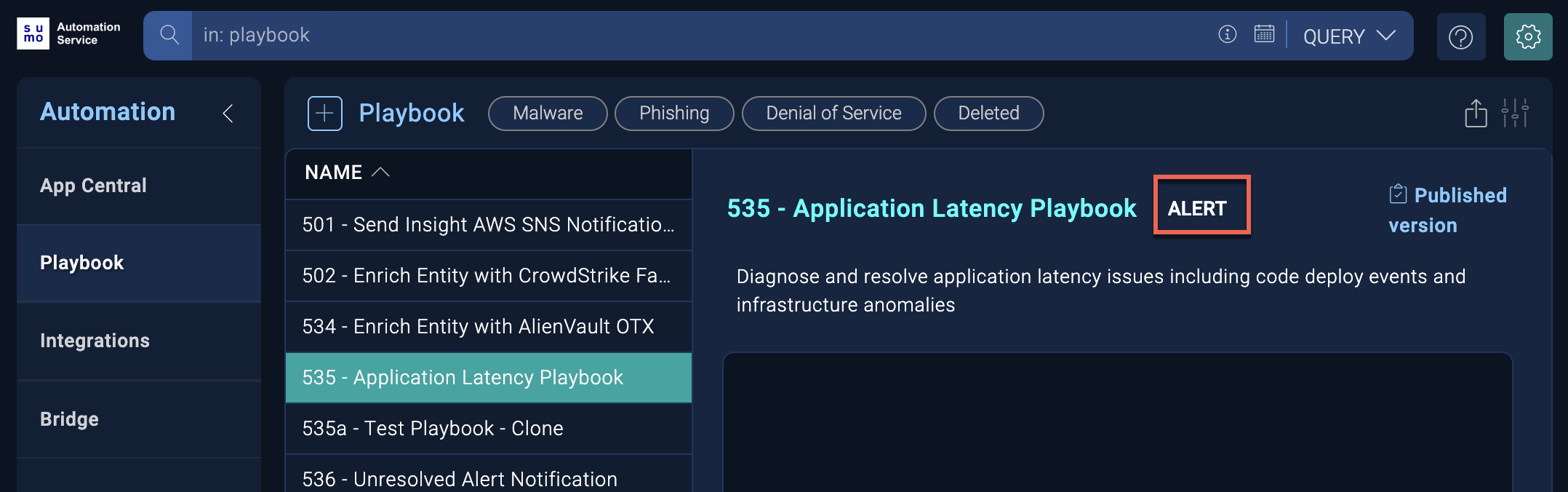Open the filter sliders icon

click(1514, 114)
